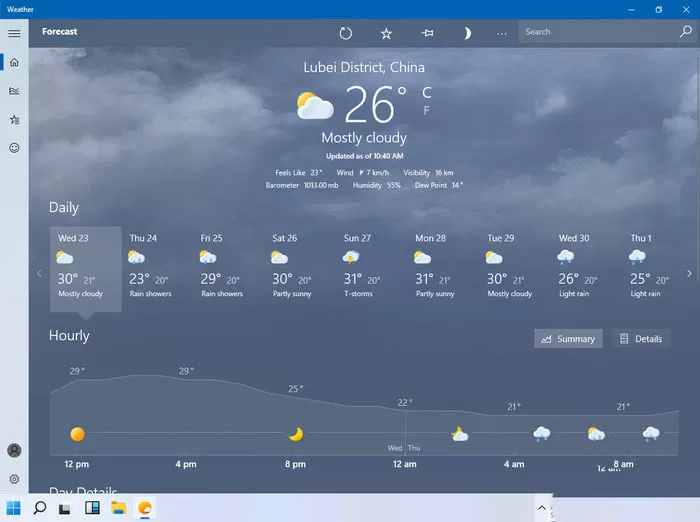Click the 4 pm hourly label
This screenshot has width=700, height=522.
pyautogui.click(x=186, y=464)
